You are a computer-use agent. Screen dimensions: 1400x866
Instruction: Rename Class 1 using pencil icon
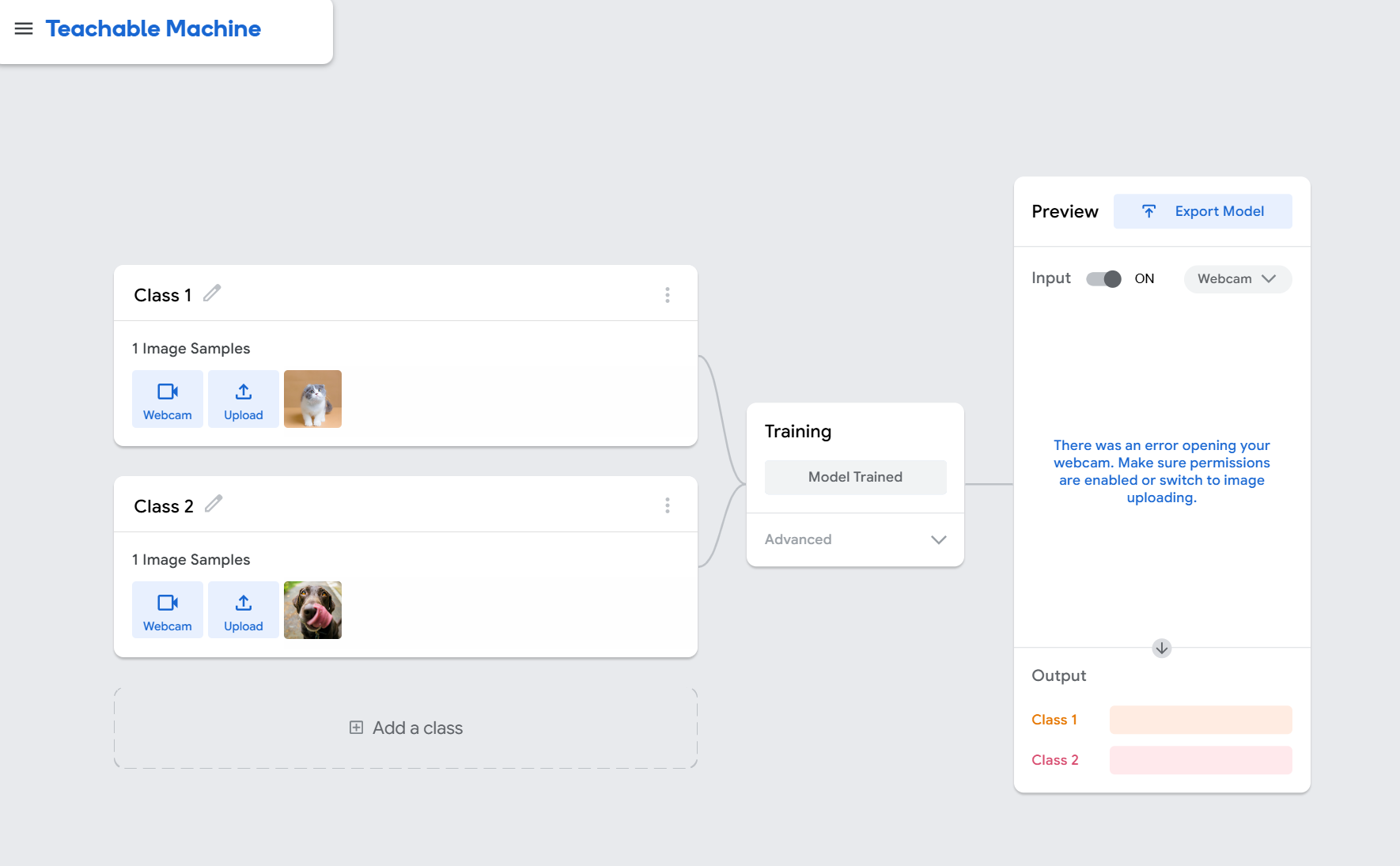(212, 293)
